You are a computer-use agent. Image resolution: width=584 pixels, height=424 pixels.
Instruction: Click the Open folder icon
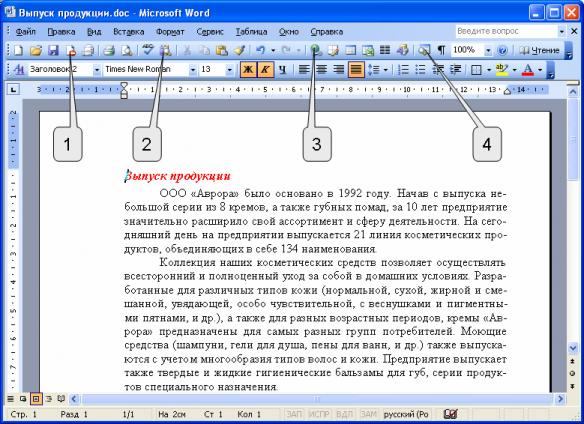tap(36, 50)
